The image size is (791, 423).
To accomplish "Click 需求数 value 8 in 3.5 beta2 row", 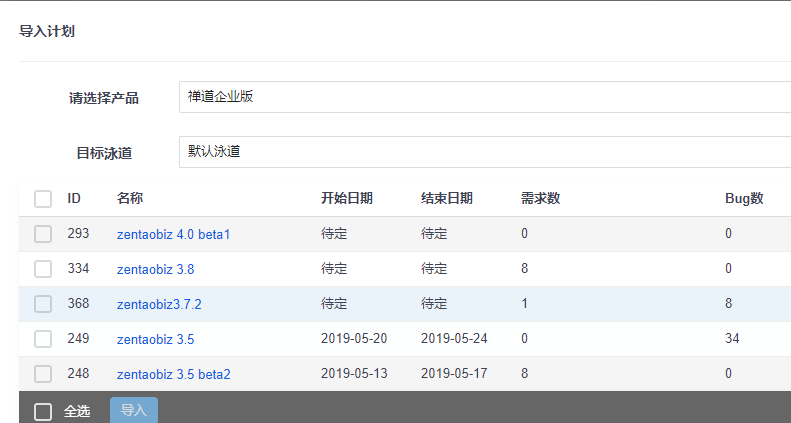I will click(x=525, y=374).
